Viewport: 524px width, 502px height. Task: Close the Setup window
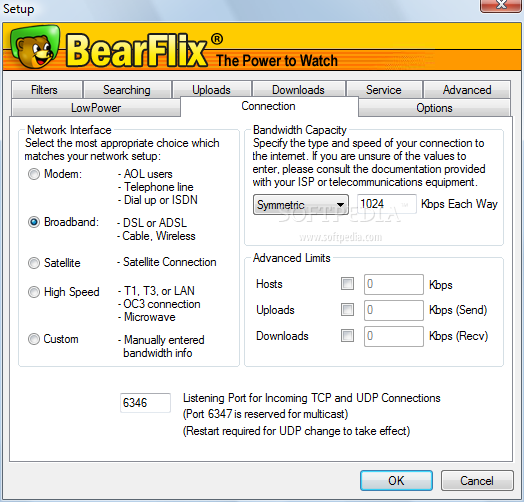click(x=501, y=6)
